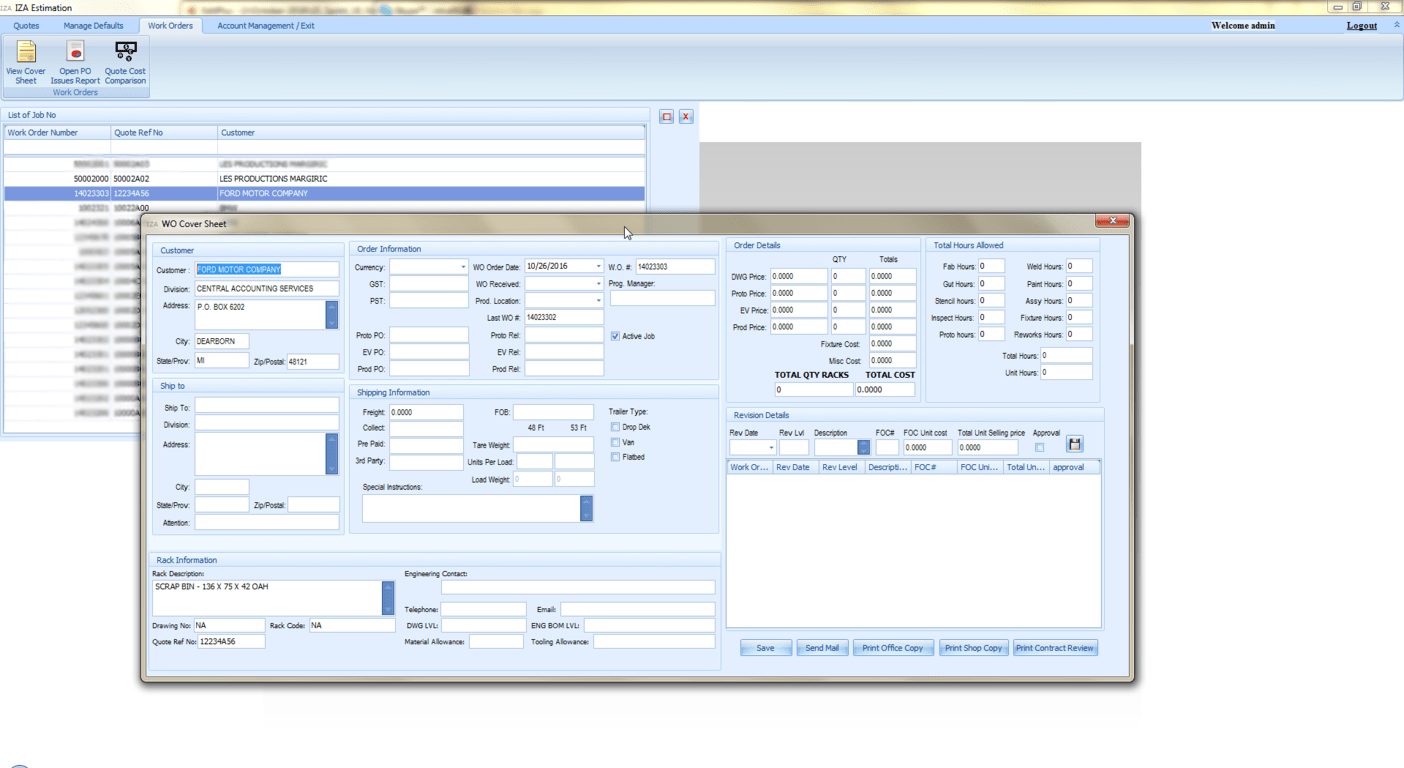Check the Flatbed trailer type option
The width and height of the screenshot is (1404, 768).
pos(615,458)
